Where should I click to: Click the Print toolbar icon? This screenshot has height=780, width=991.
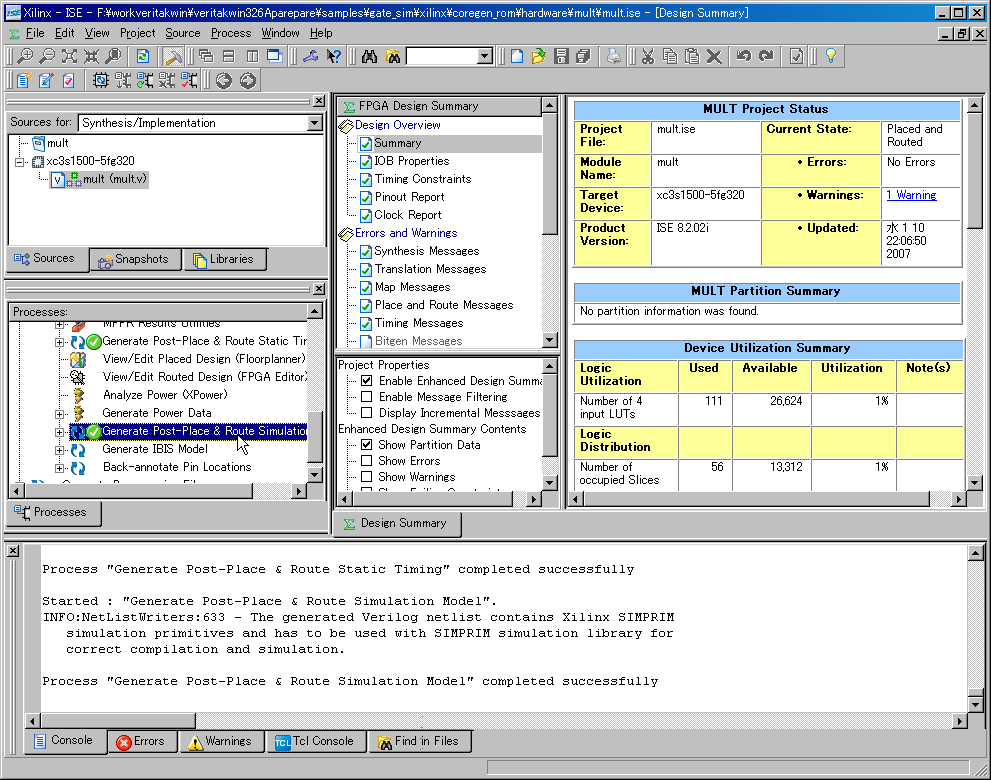pyautogui.click(x=614, y=56)
